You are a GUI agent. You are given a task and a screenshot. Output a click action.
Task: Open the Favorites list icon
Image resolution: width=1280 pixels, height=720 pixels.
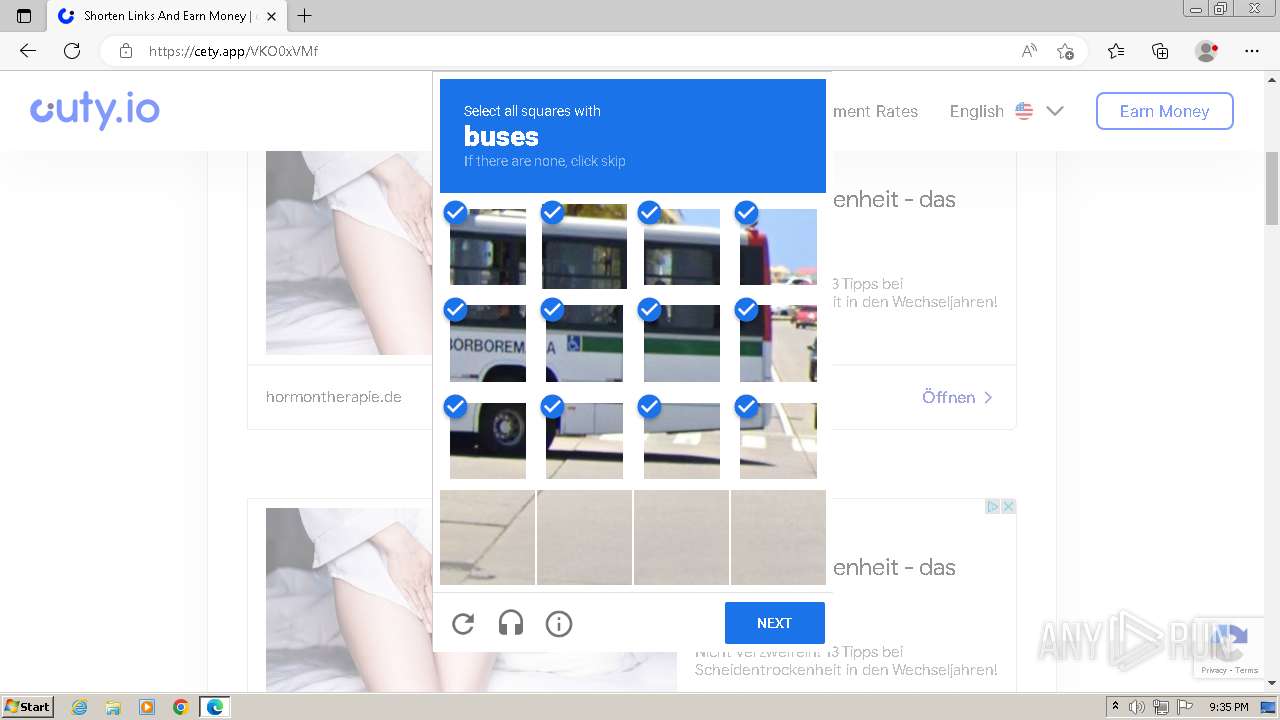coord(1116,51)
